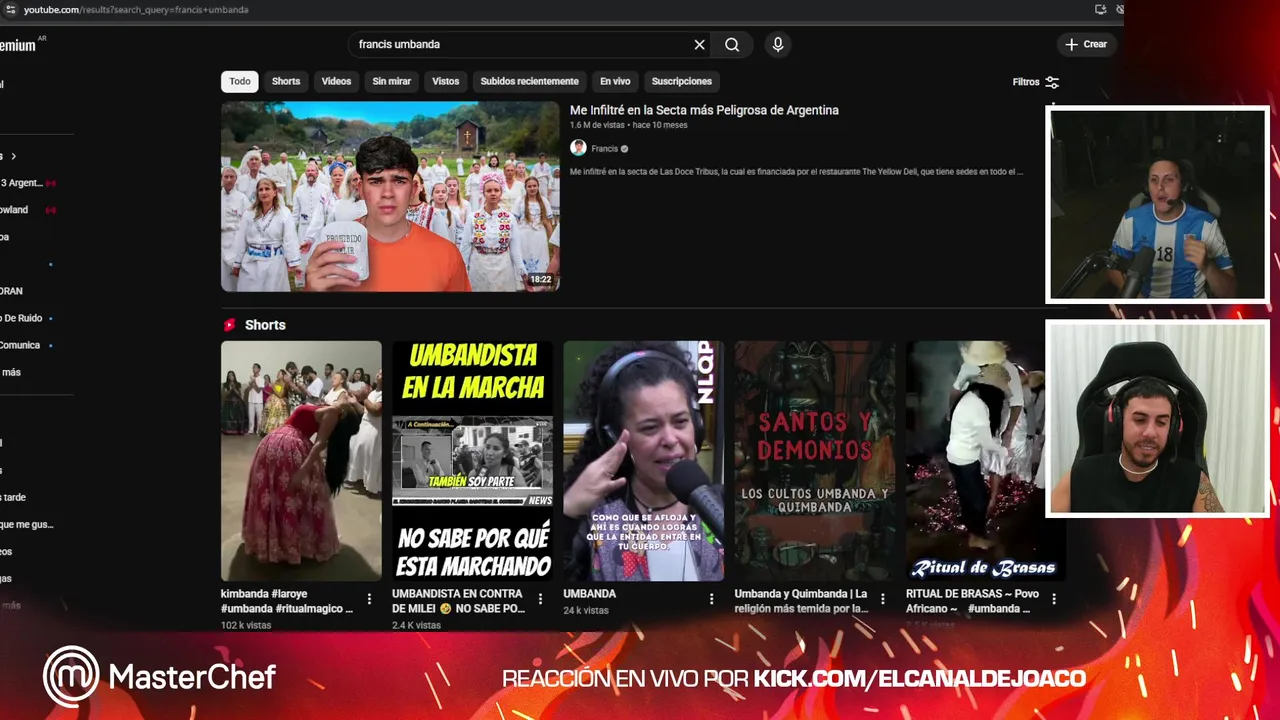Click the '1.6 M de vistas' metadata text

pyautogui.click(x=597, y=125)
